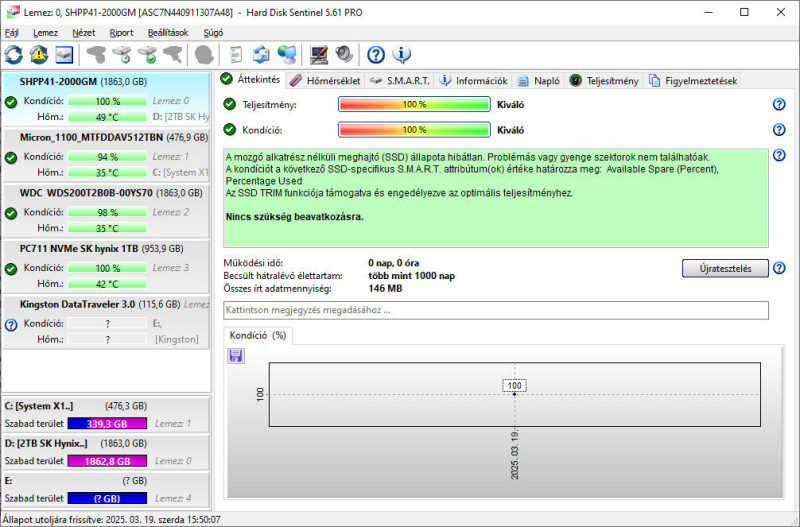800x527 pixels.
Task: Click the toolbar help question mark icon
Action: (x=376, y=55)
